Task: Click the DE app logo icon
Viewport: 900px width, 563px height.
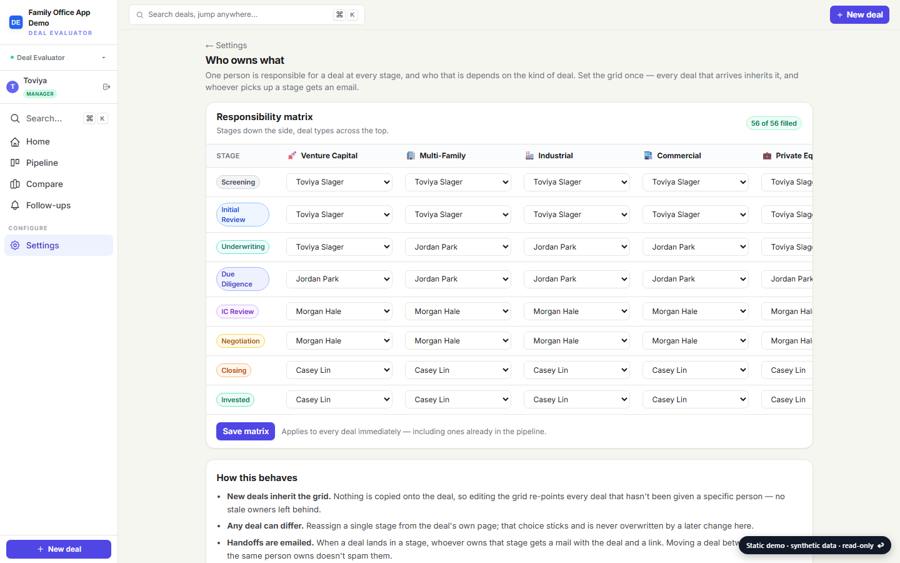Action: tap(15, 22)
